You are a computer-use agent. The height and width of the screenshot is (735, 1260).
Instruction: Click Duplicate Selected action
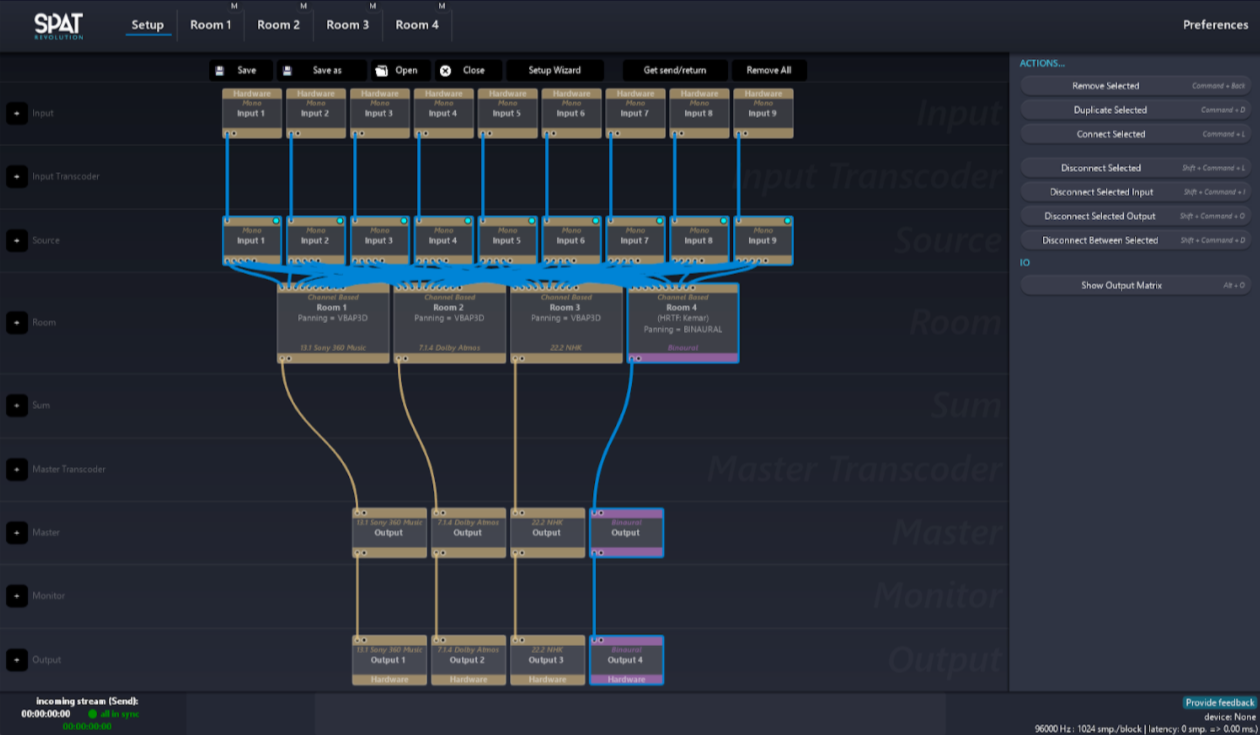tap(1135, 110)
